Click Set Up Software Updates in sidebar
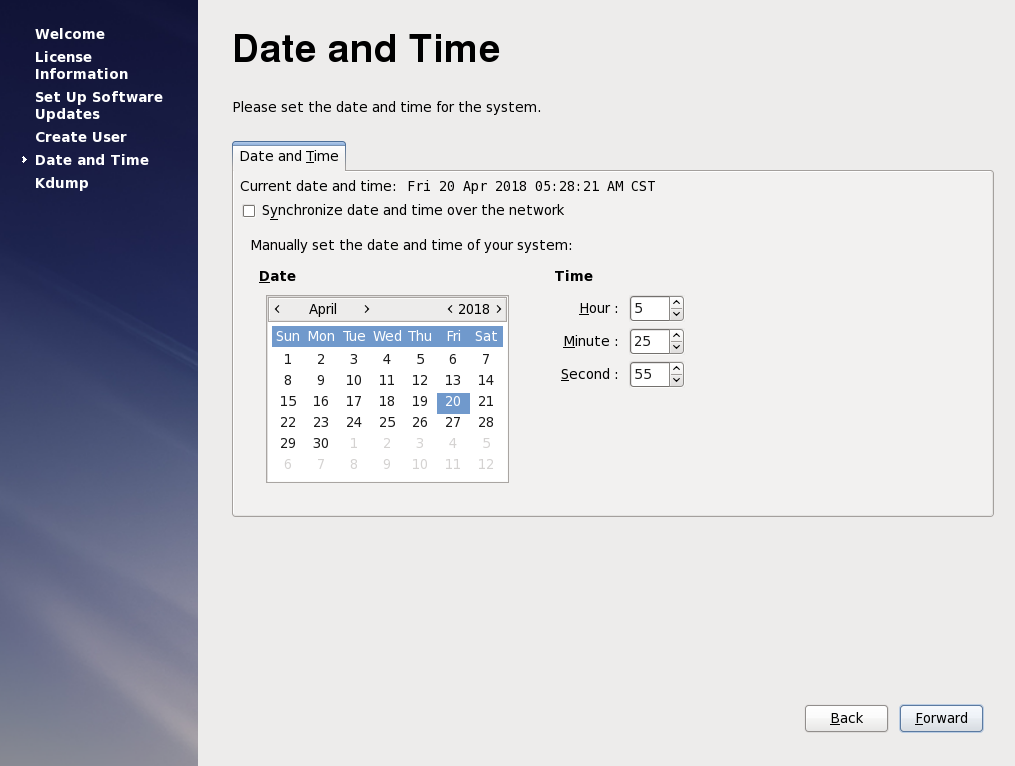Image resolution: width=1015 pixels, height=766 pixels. tap(99, 106)
